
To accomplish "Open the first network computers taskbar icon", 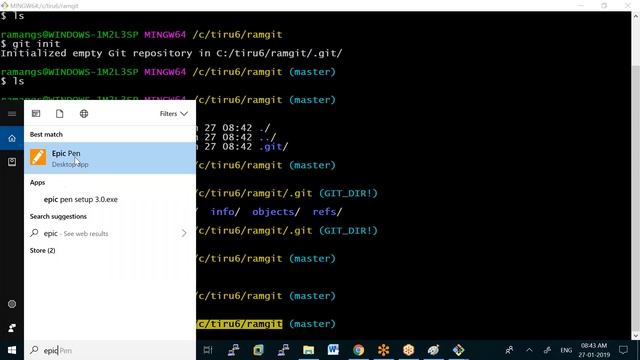I will [x=233, y=350].
